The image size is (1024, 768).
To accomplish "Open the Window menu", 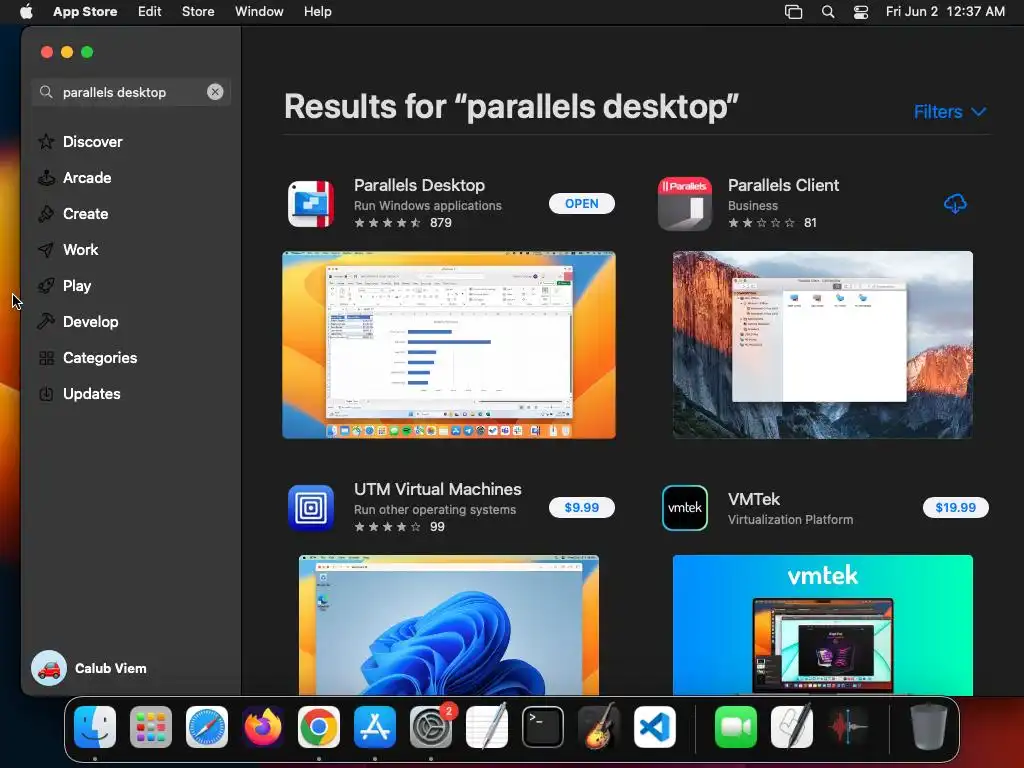I will pos(259,12).
